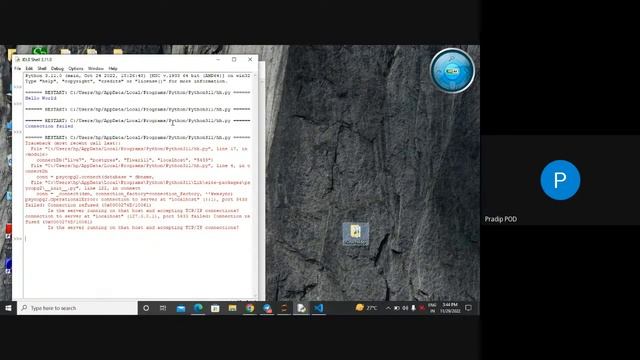The width and height of the screenshot is (640, 360).
Task: Switch to the Python IDLE taskbar icon
Action: tap(301, 308)
